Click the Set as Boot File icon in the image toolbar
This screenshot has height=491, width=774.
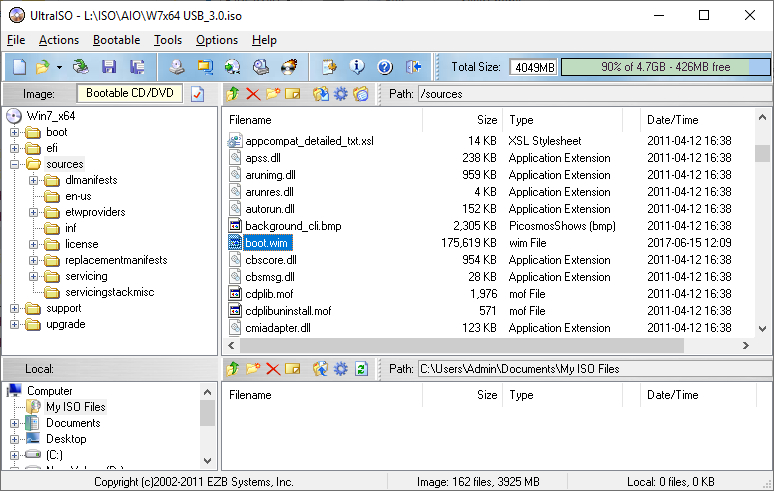[361, 93]
